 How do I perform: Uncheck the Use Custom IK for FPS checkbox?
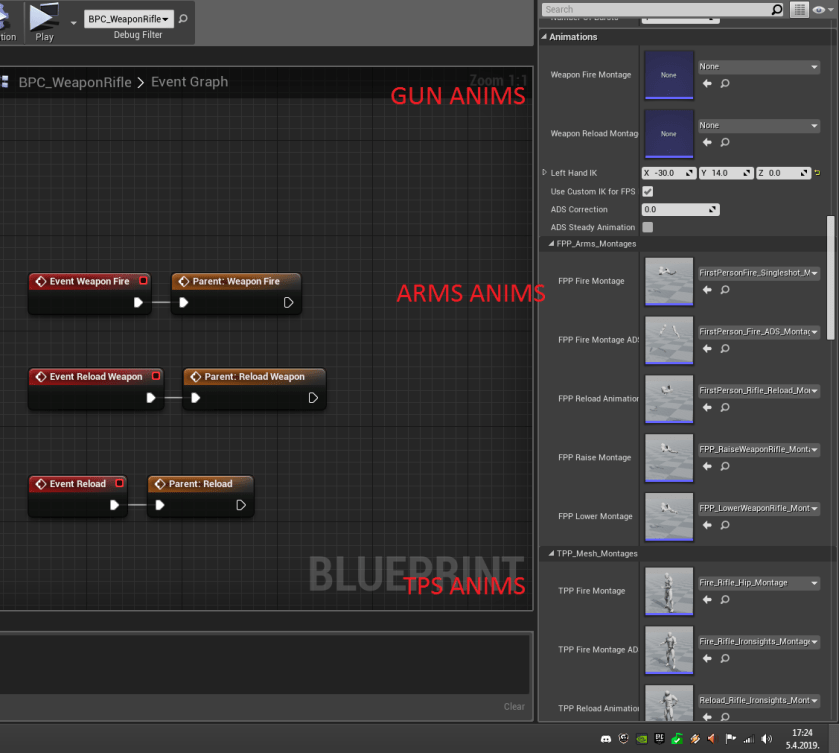[647, 191]
